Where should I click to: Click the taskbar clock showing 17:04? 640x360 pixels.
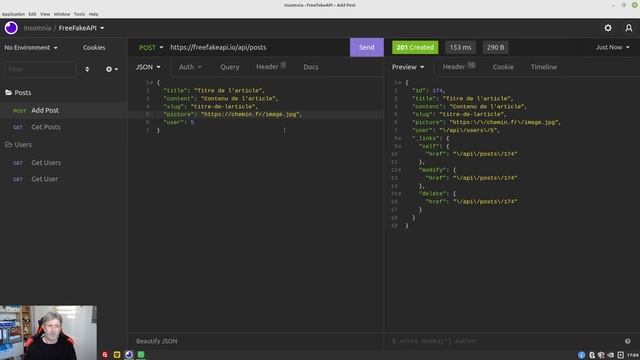pos(633,355)
